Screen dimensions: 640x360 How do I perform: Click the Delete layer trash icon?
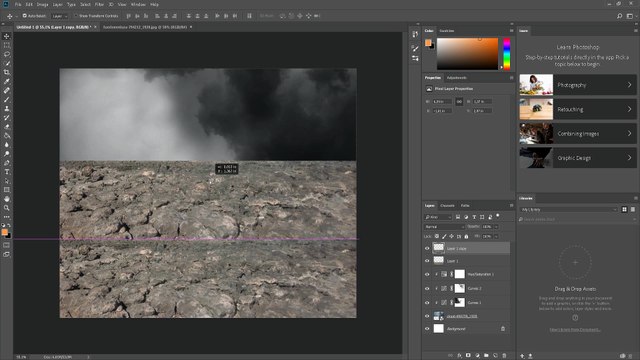pyautogui.click(x=504, y=356)
